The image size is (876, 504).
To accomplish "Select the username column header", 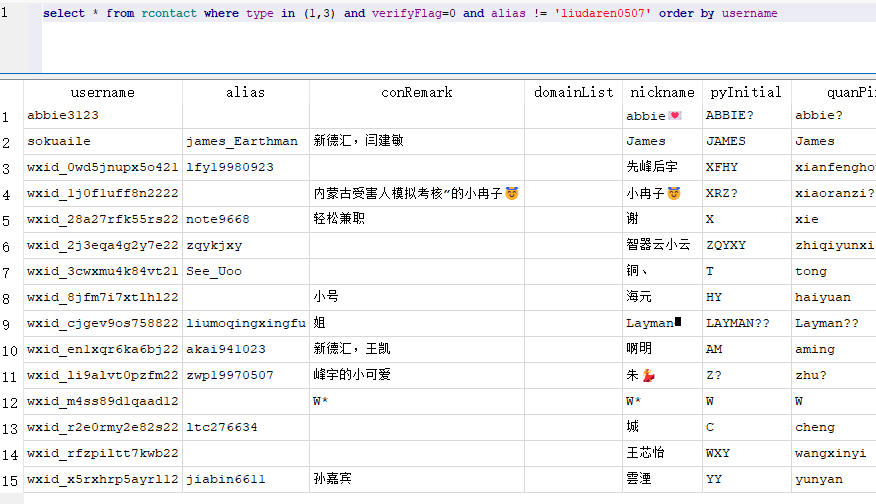I will 103,92.
